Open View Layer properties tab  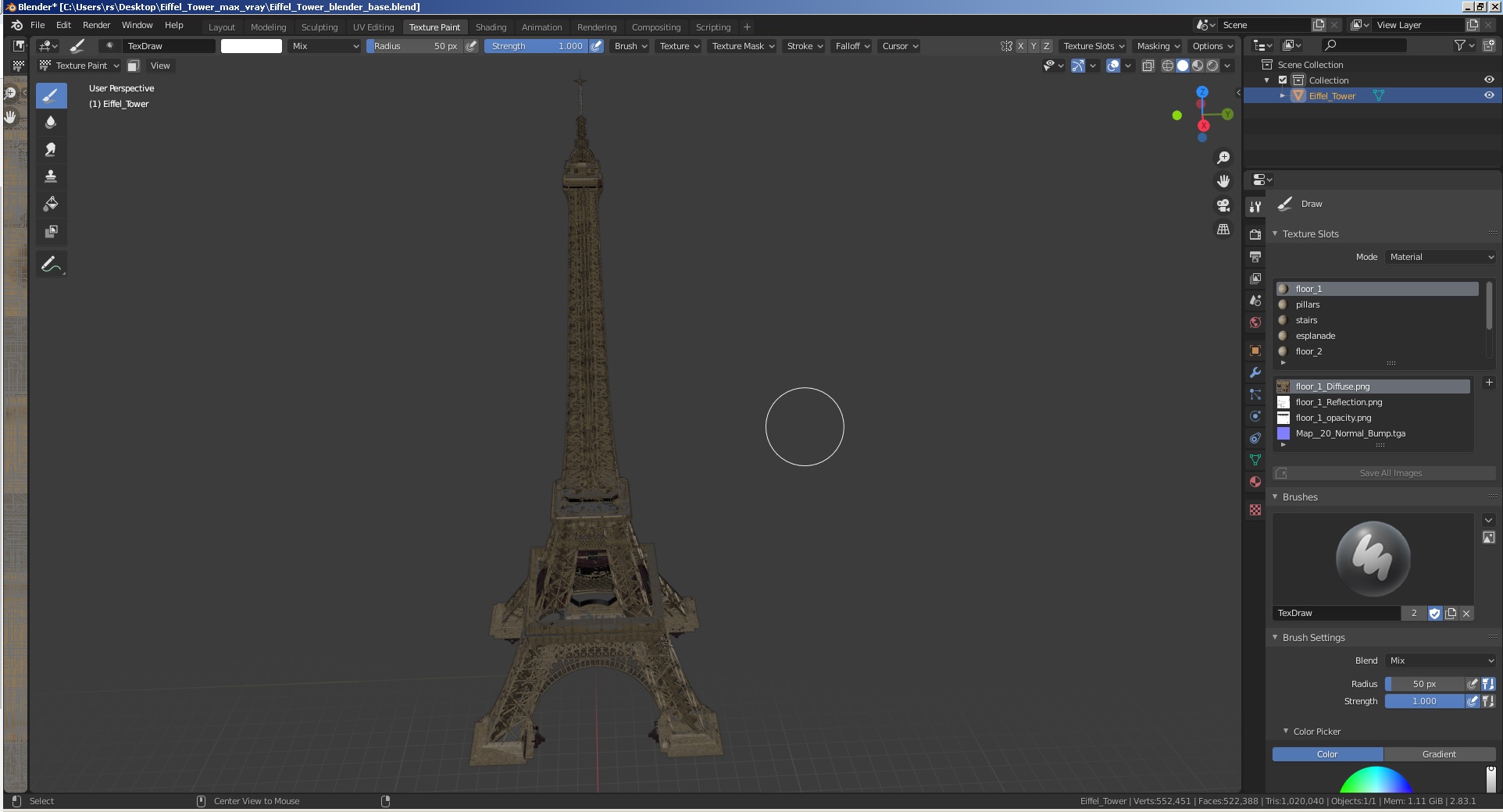tap(1255, 278)
